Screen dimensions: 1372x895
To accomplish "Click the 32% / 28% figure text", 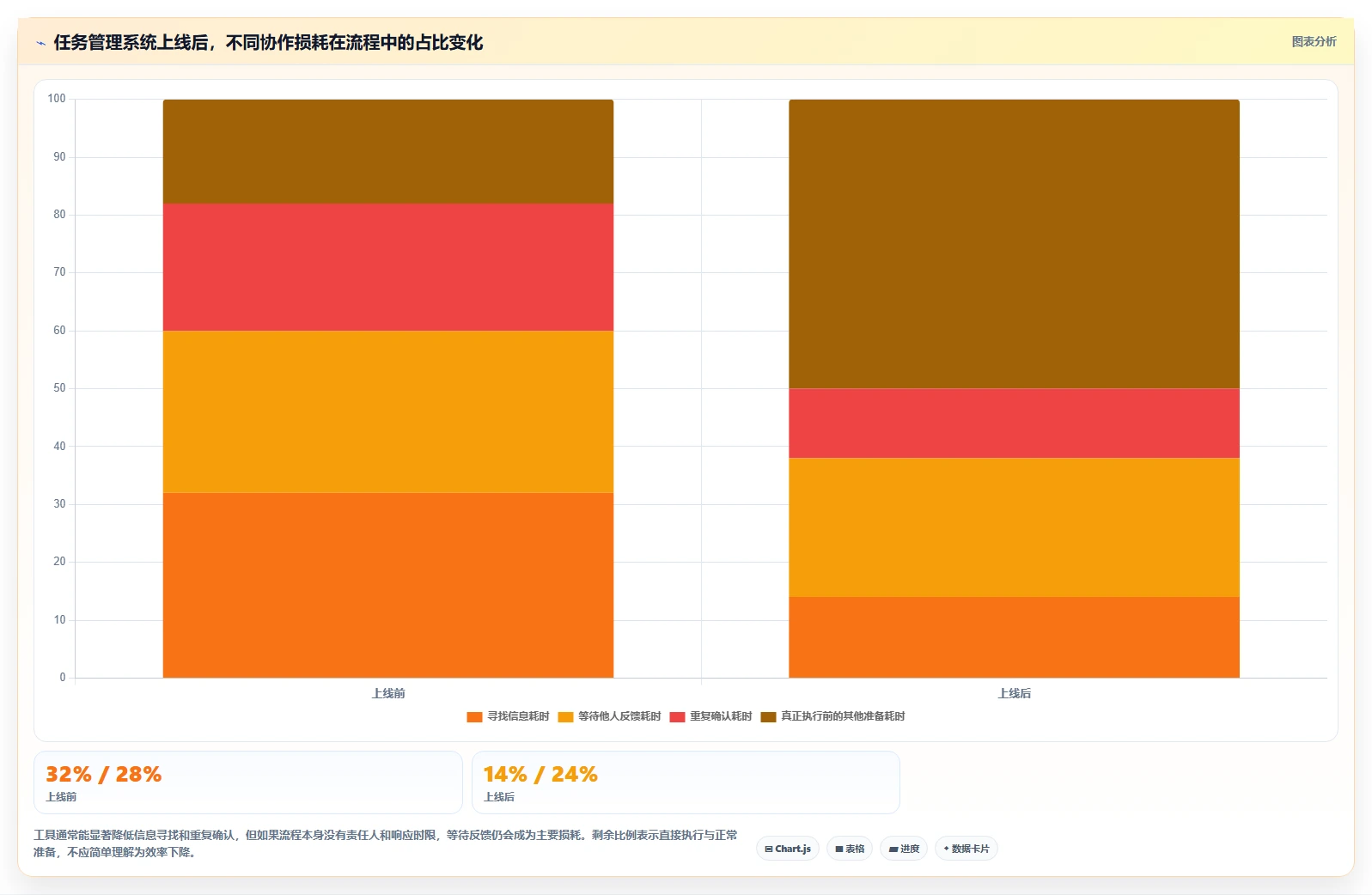I will point(103,774).
